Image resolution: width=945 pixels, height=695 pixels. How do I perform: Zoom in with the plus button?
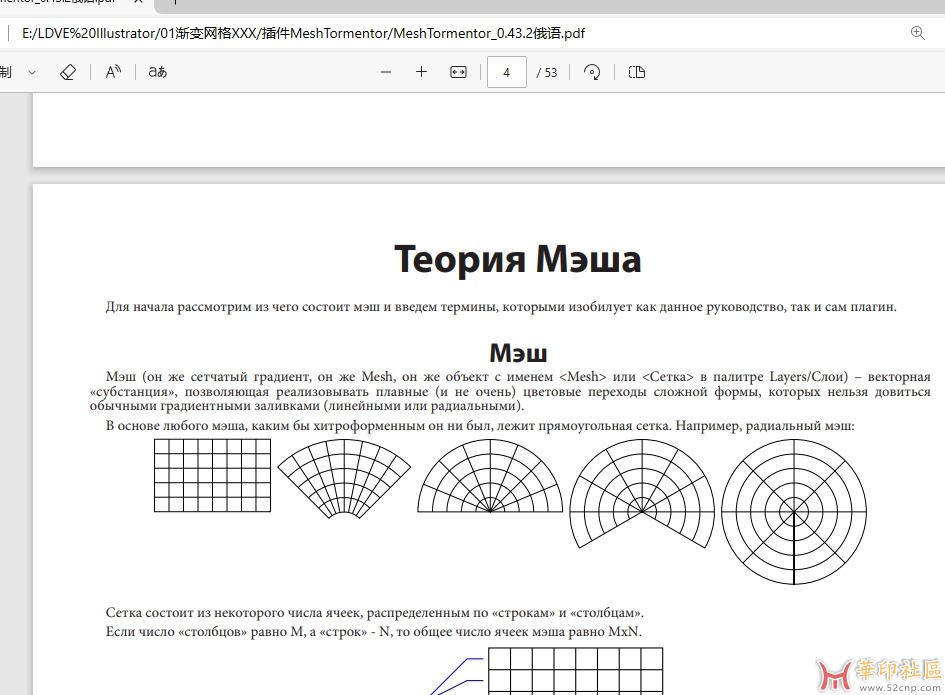pyautogui.click(x=421, y=72)
